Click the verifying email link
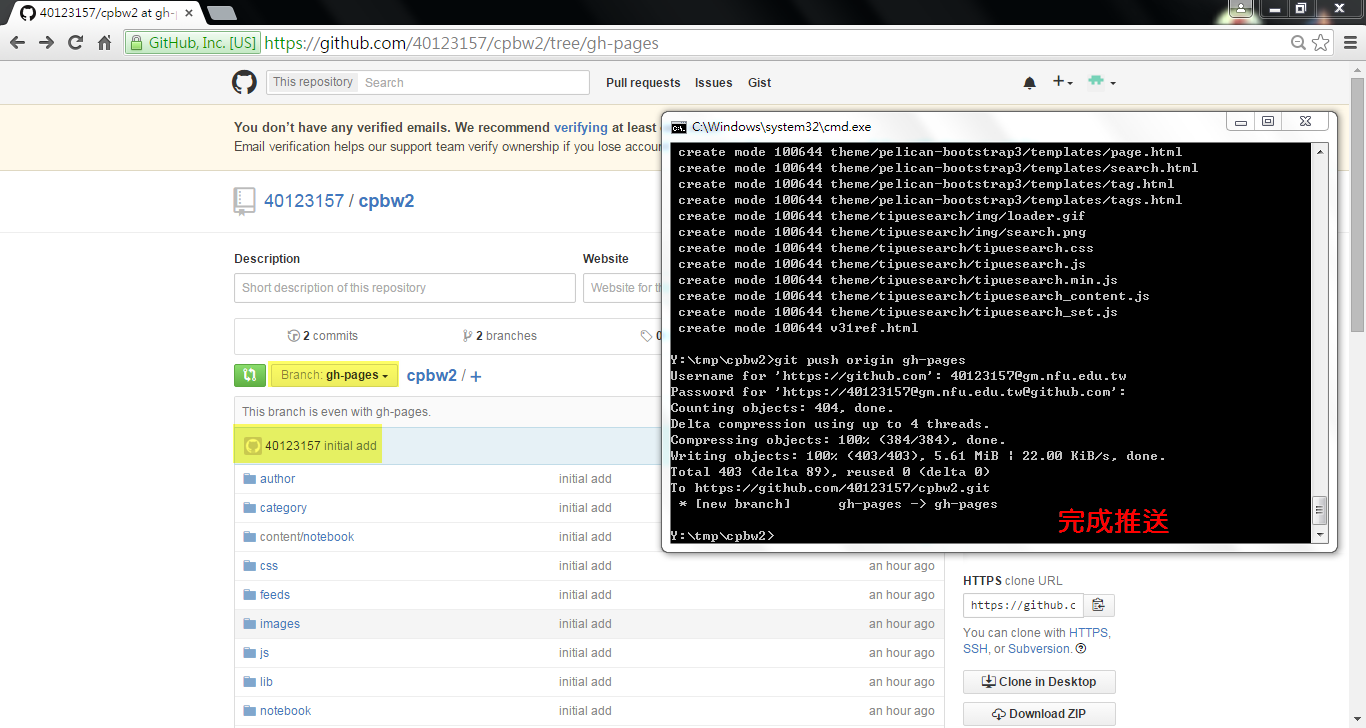Image resolution: width=1366 pixels, height=728 pixels. click(581, 128)
